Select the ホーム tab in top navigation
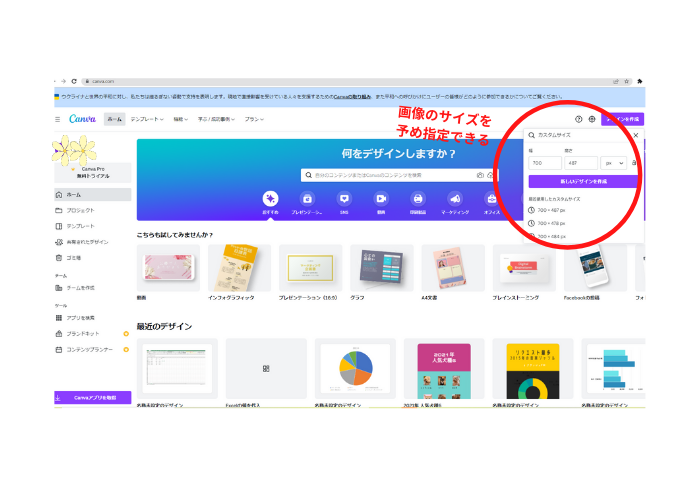The image size is (700, 487). 115,119
